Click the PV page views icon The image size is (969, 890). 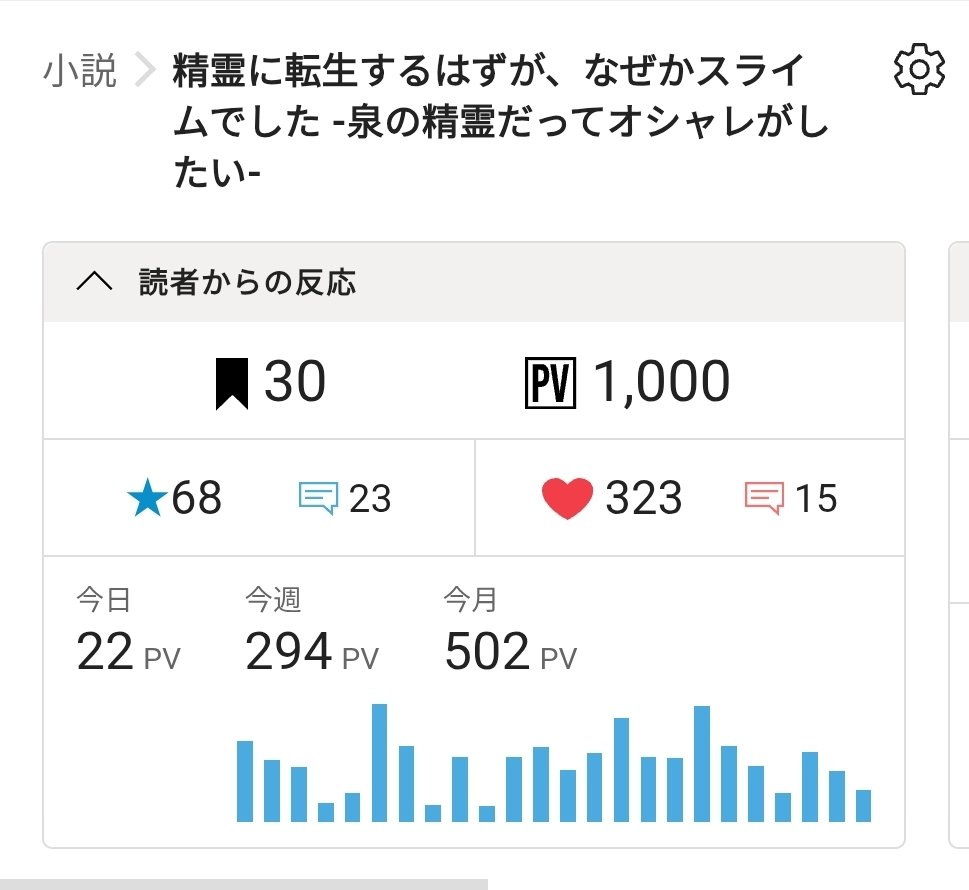click(550, 383)
